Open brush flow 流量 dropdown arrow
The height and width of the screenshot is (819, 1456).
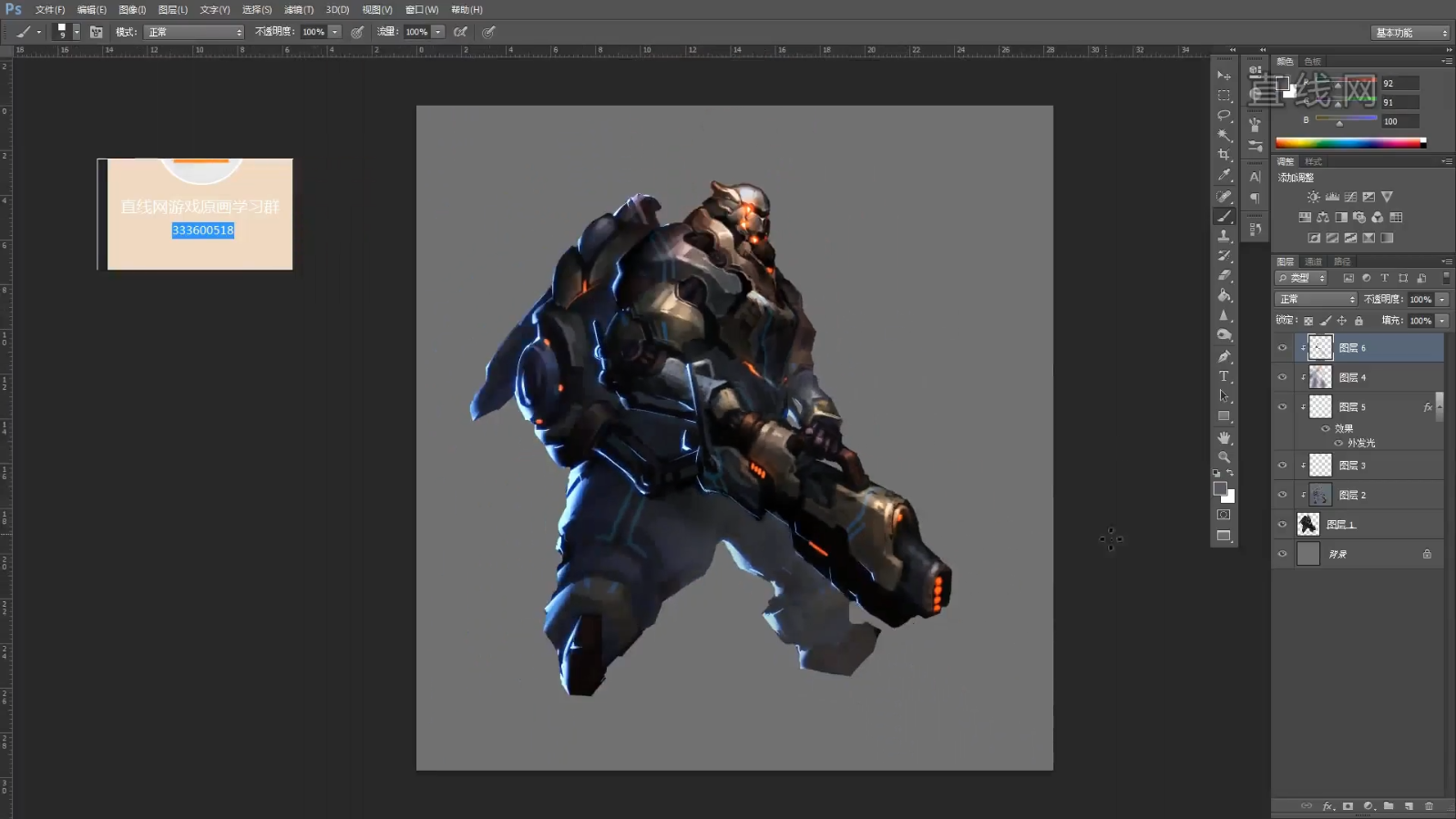point(438,32)
